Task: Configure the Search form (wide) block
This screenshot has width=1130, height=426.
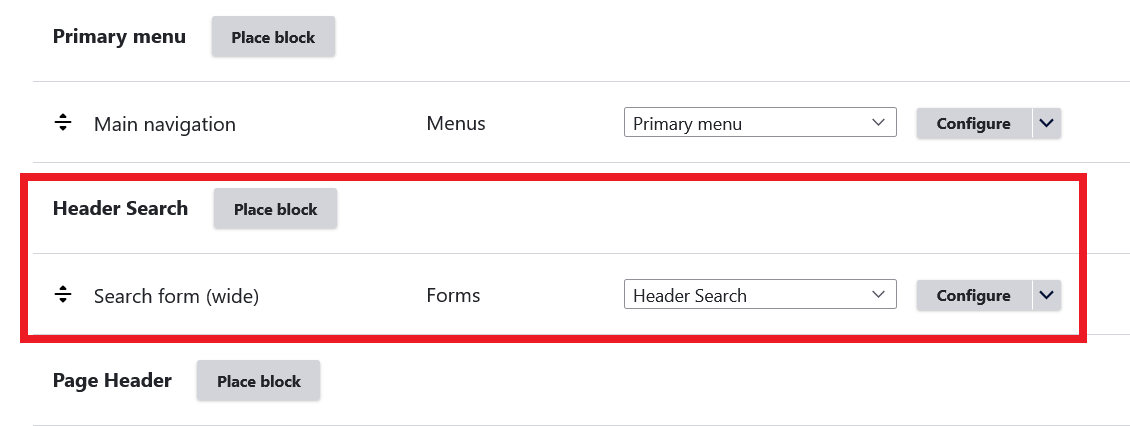Action: [x=973, y=295]
